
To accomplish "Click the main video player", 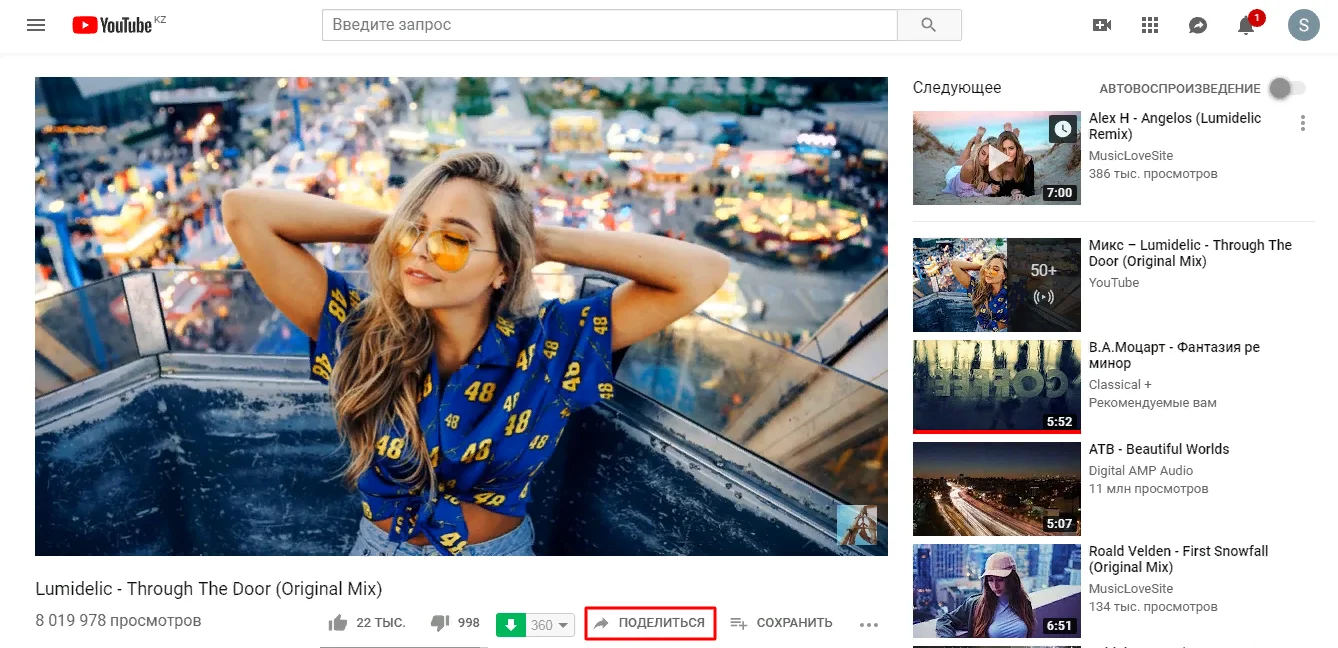I will [461, 316].
